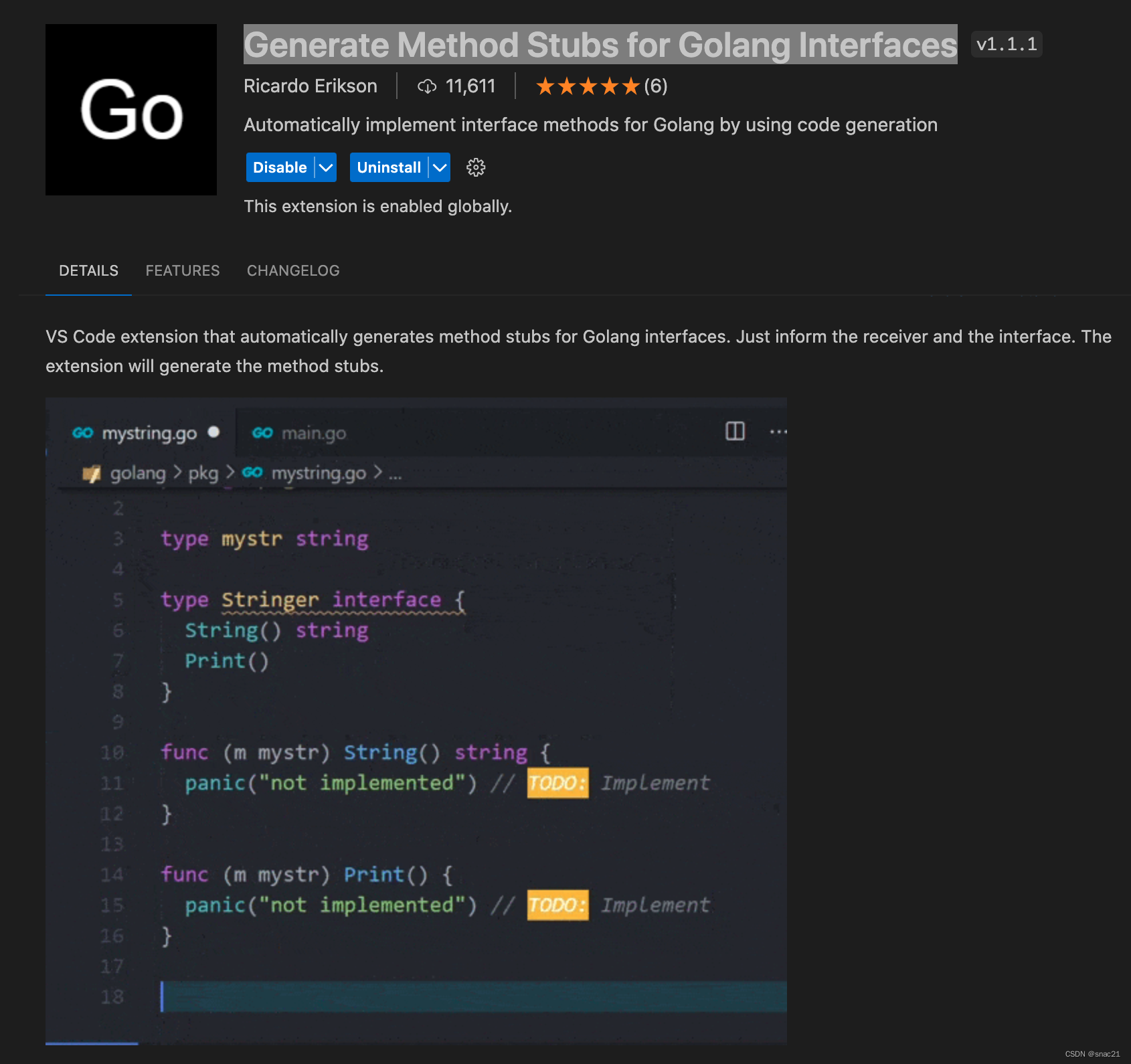Open the CHANGELOG tab
This screenshot has height=1064, width=1131.
(293, 270)
